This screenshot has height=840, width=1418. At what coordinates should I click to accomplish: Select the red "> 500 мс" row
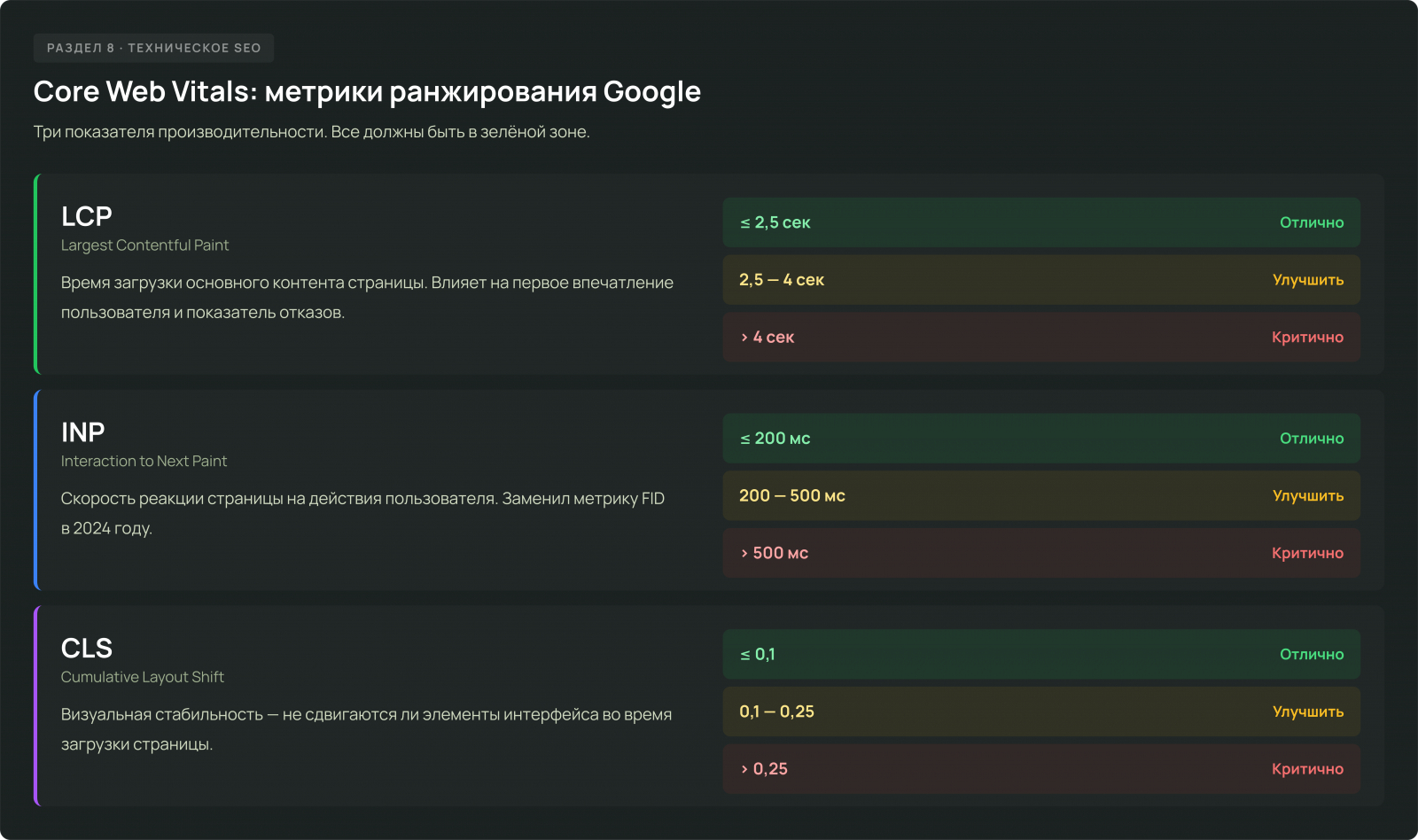(1040, 553)
